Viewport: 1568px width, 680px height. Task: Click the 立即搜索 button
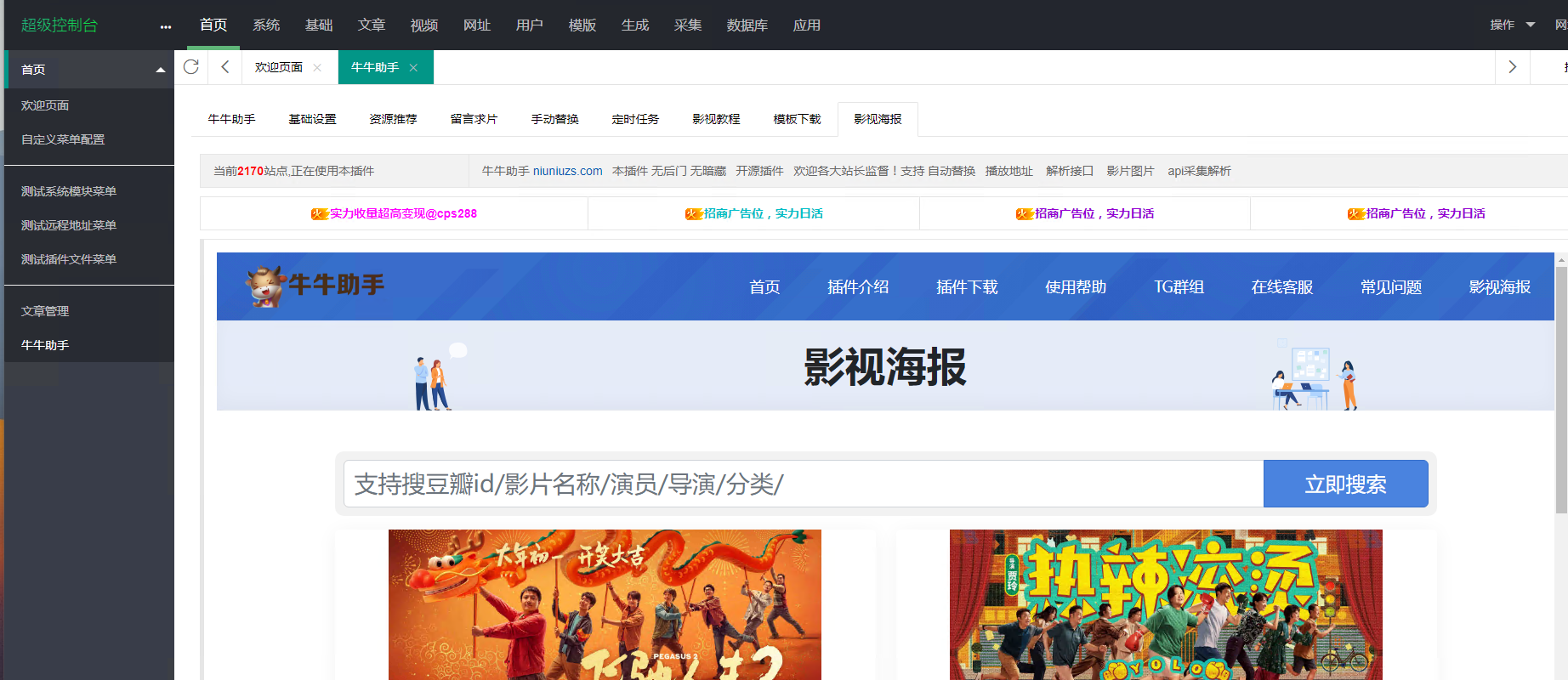[x=1346, y=484]
